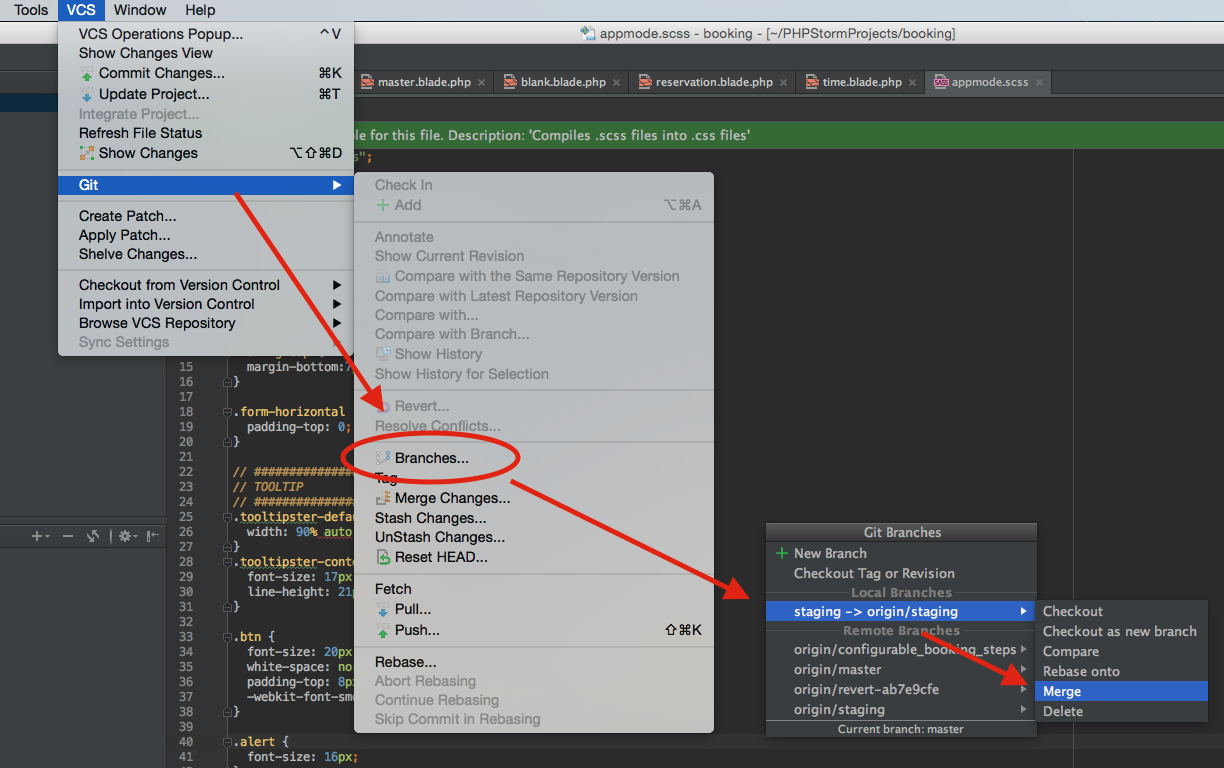
Task: Click the minus remove icon in left panel
Action: (x=68, y=536)
